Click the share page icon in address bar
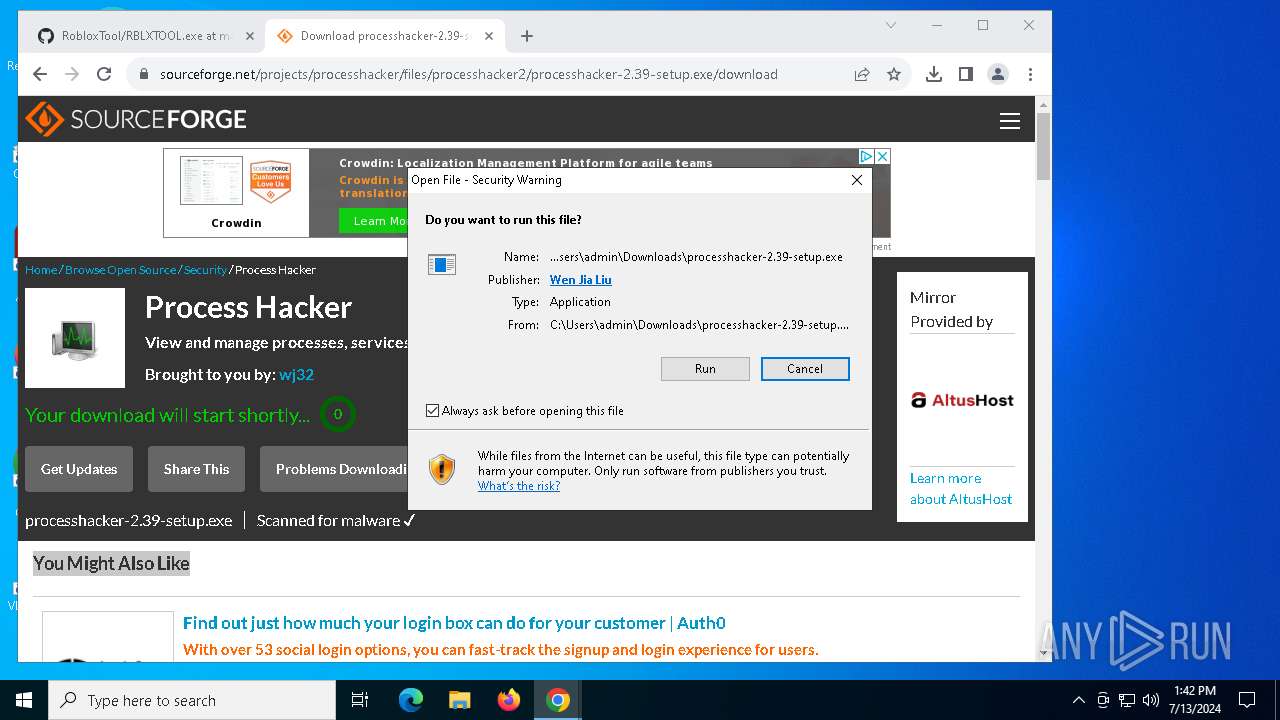Viewport: 1280px width, 720px height. pos(862,74)
